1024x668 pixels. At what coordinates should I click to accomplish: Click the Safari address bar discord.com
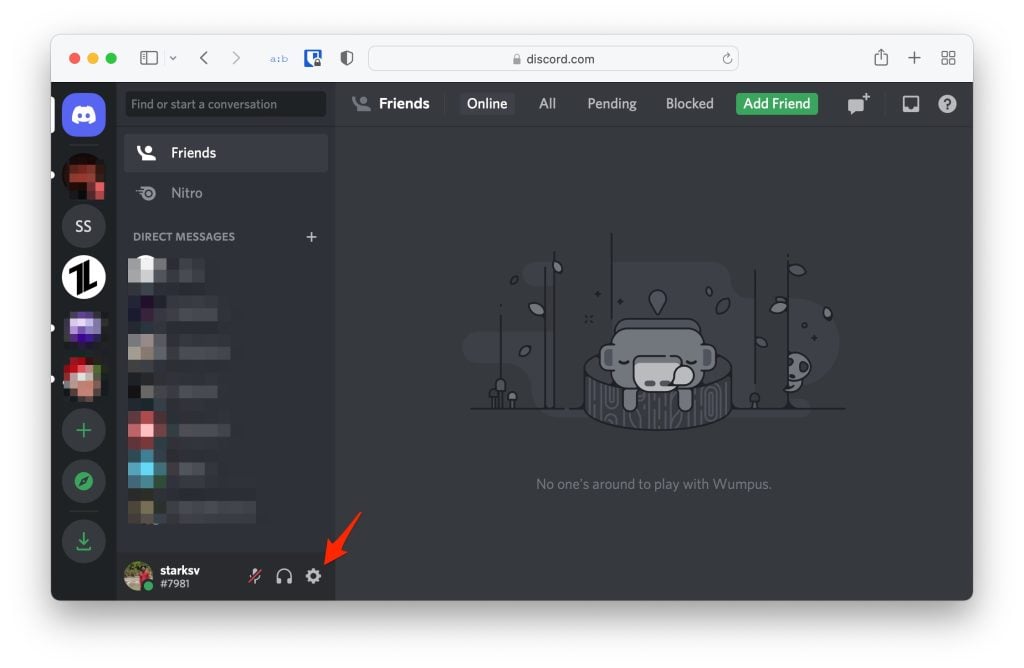click(553, 59)
